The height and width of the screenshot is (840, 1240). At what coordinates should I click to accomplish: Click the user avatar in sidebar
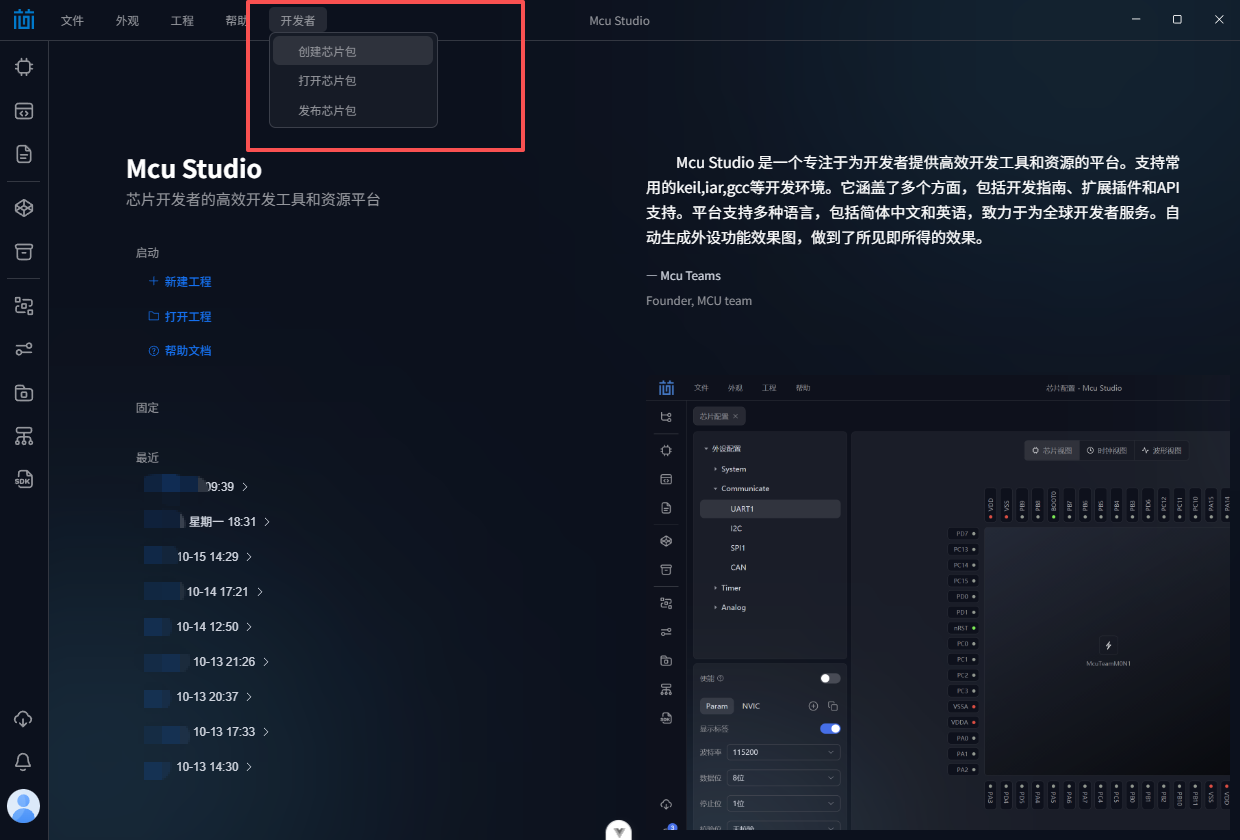tap(24, 806)
